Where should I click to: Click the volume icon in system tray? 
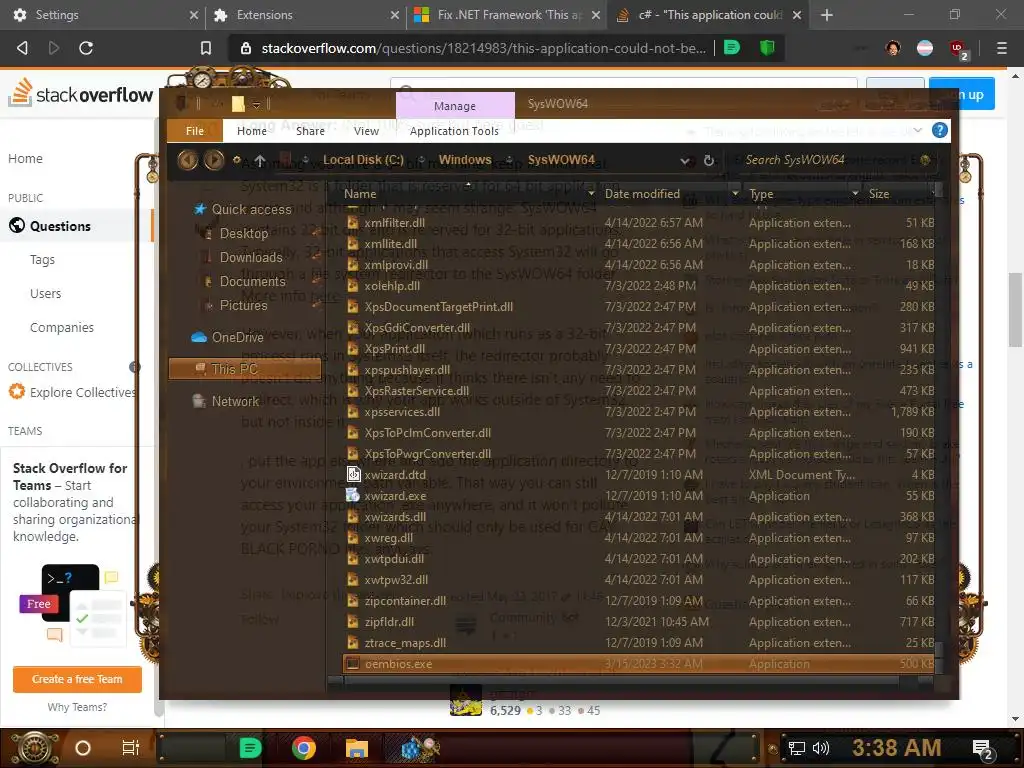click(x=821, y=748)
